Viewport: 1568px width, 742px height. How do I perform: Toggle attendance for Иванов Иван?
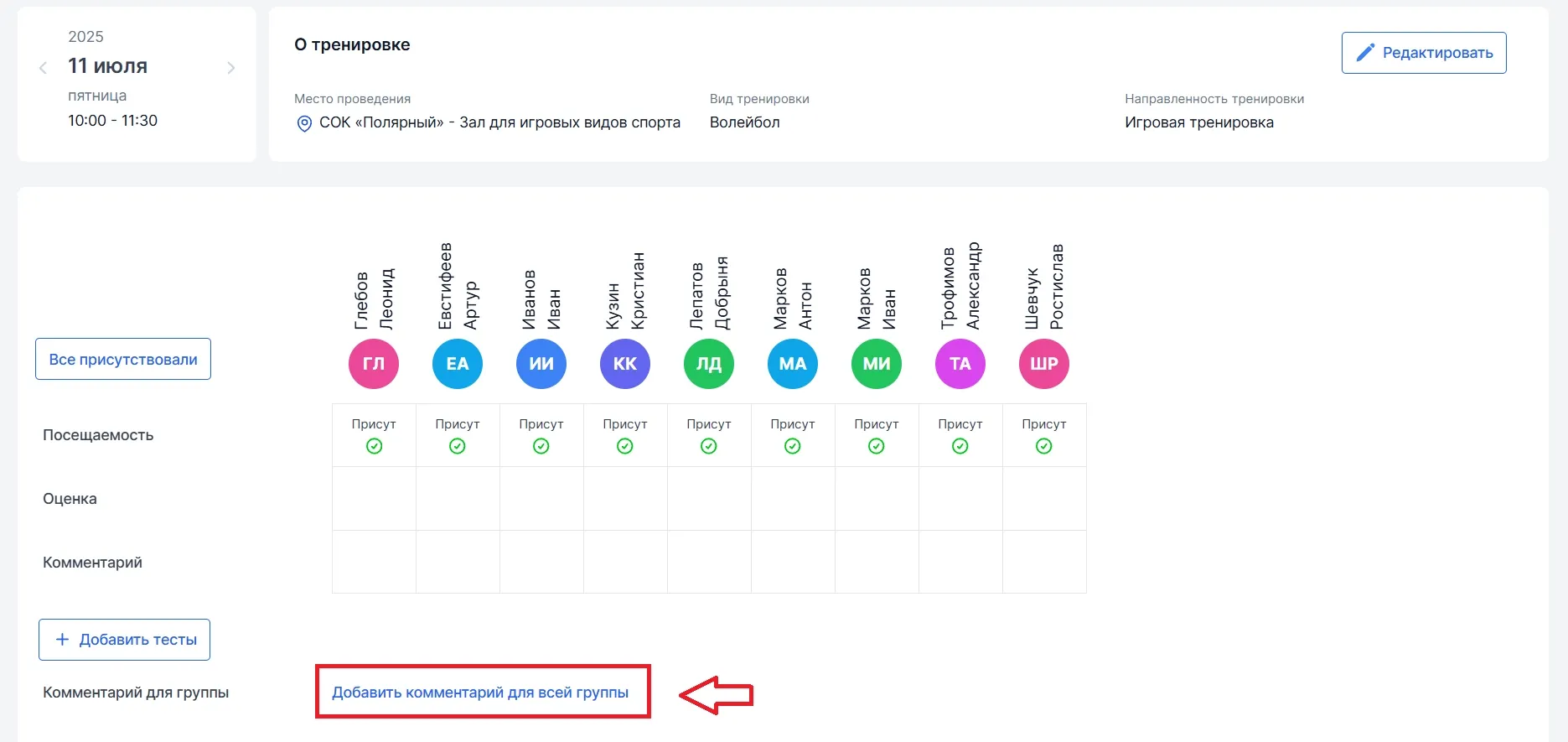coord(541,435)
